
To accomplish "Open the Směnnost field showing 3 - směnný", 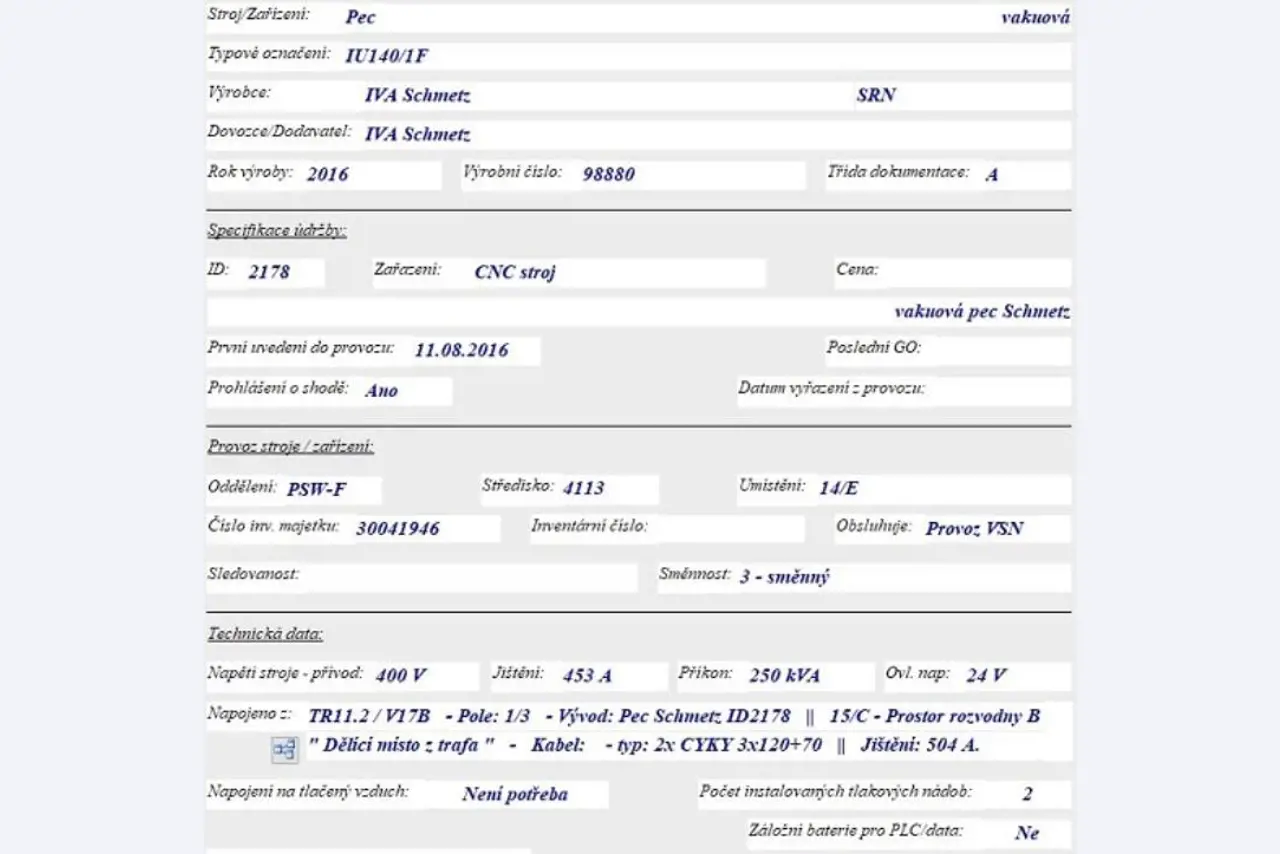I will coord(900,577).
